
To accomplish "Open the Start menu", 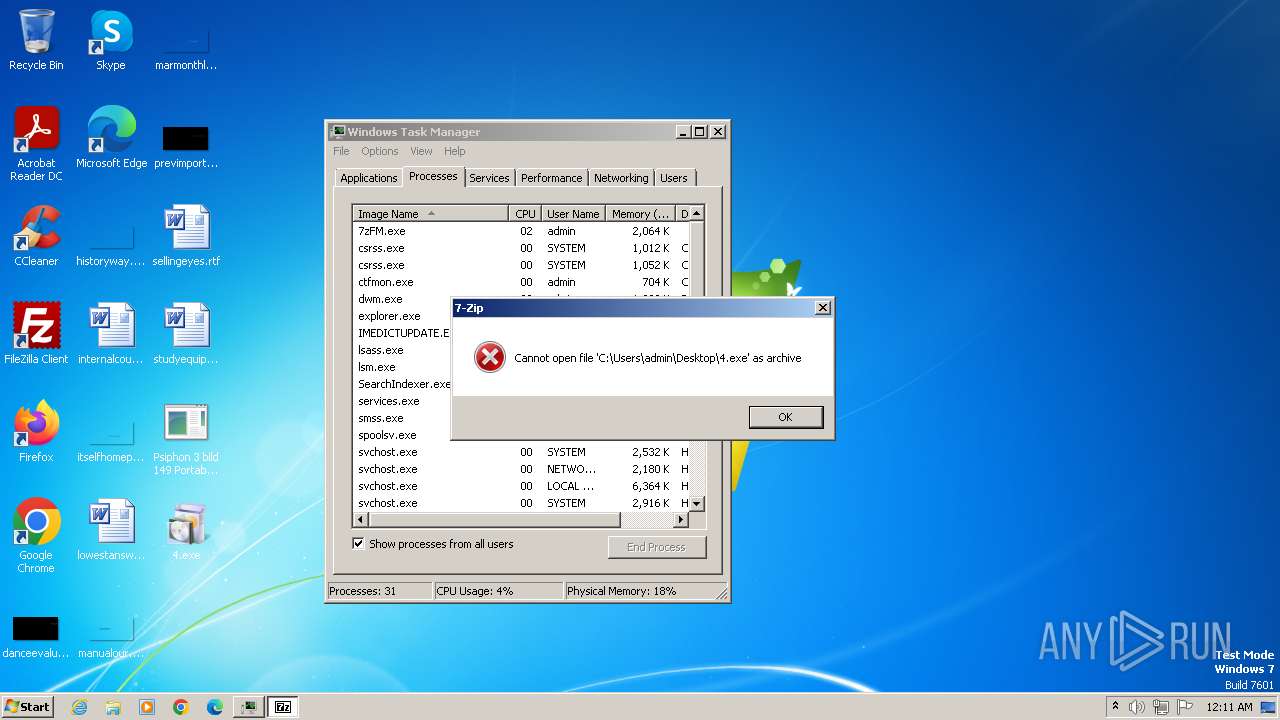I will (x=28, y=707).
